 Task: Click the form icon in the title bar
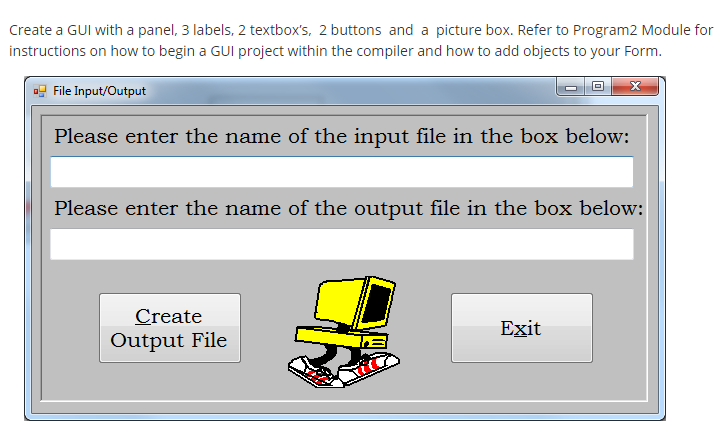[40, 91]
